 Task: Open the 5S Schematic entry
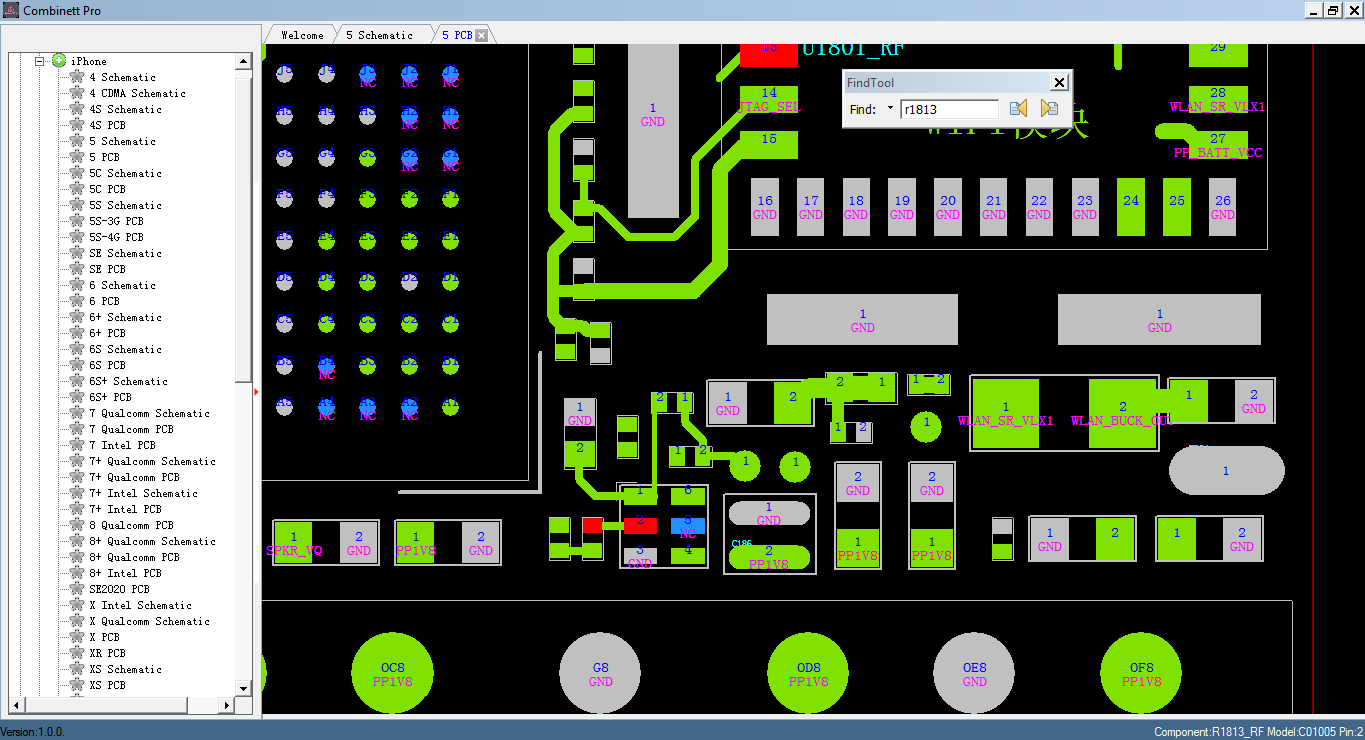click(125, 205)
